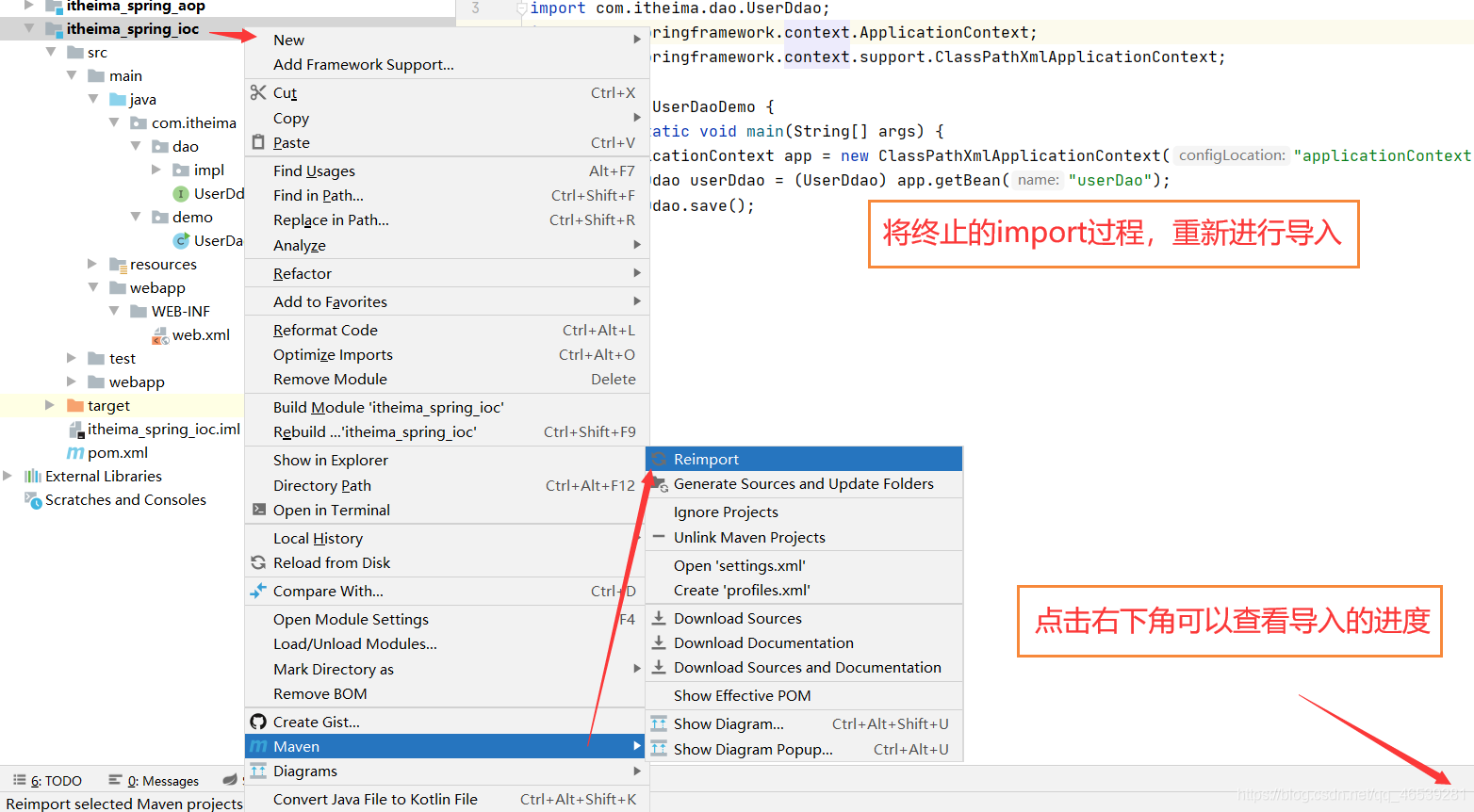Click the Scratches and Consoles icon
This screenshot has width=1474, height=812.
[x=33, y=500]
